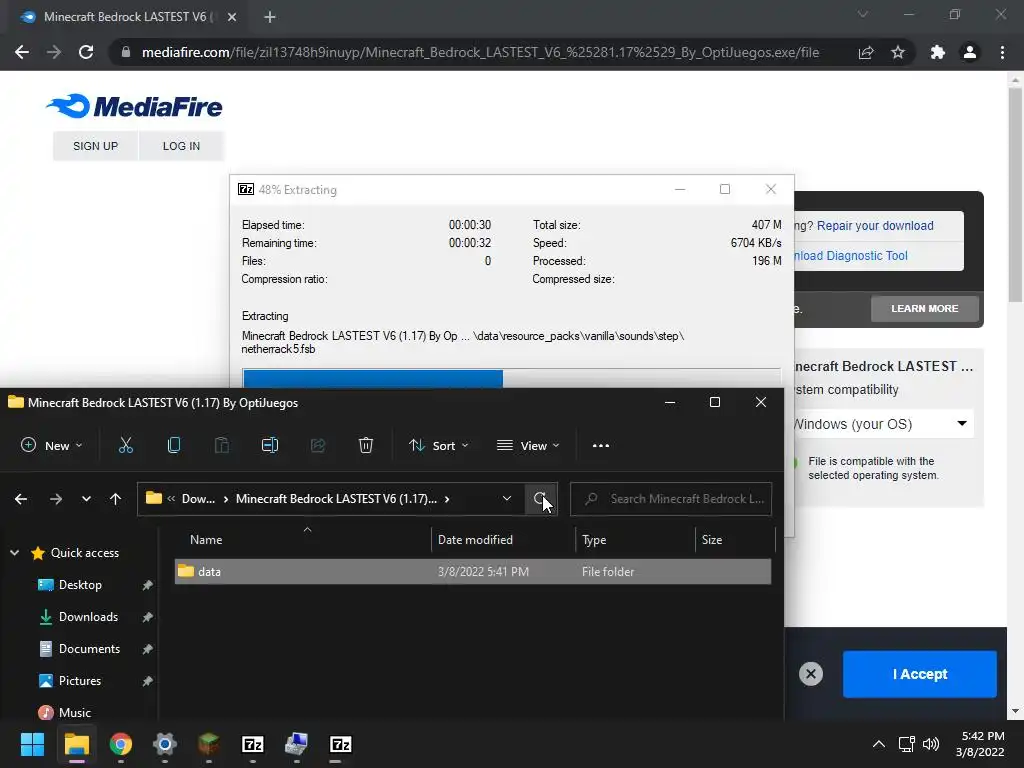Click the 7-Zip extraction progress bar
This screenshot has width=1024, height=768.
tap(511, 378)
